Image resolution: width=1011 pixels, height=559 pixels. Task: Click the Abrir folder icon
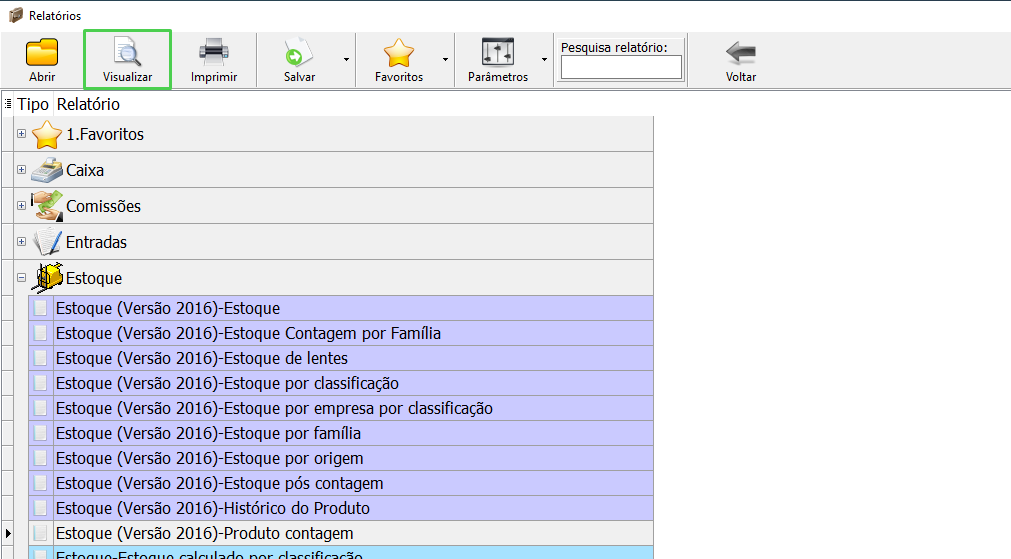click(42, 53)
